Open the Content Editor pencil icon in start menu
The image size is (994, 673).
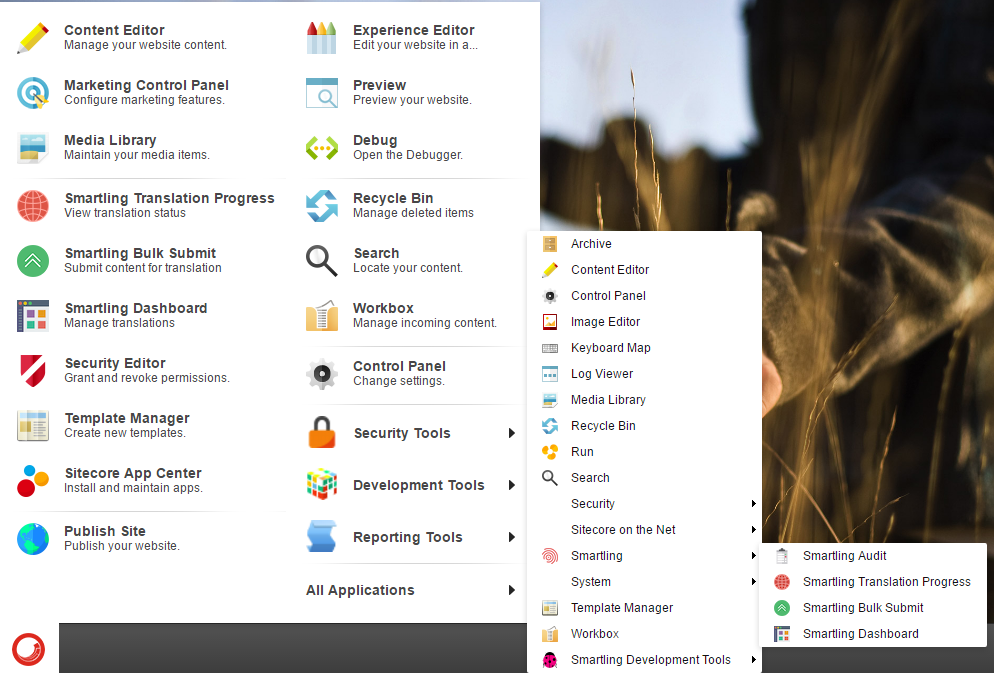coord(33,37)
